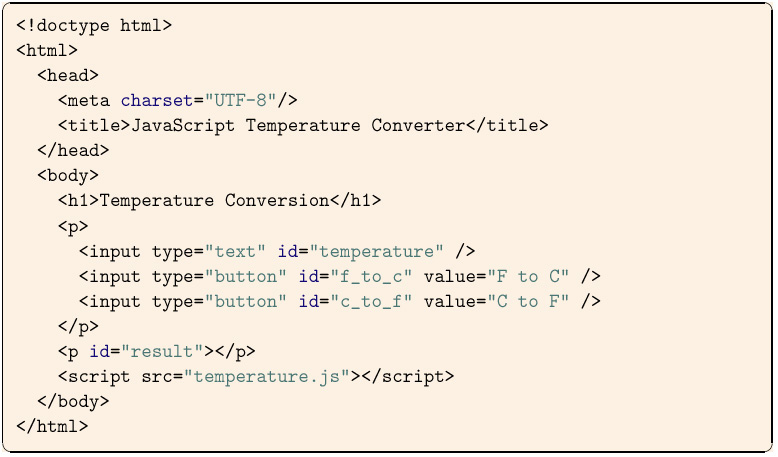Screen dimensions: 778x457
Task: Click the "f_to_c" id value
Action: (371, 276)
